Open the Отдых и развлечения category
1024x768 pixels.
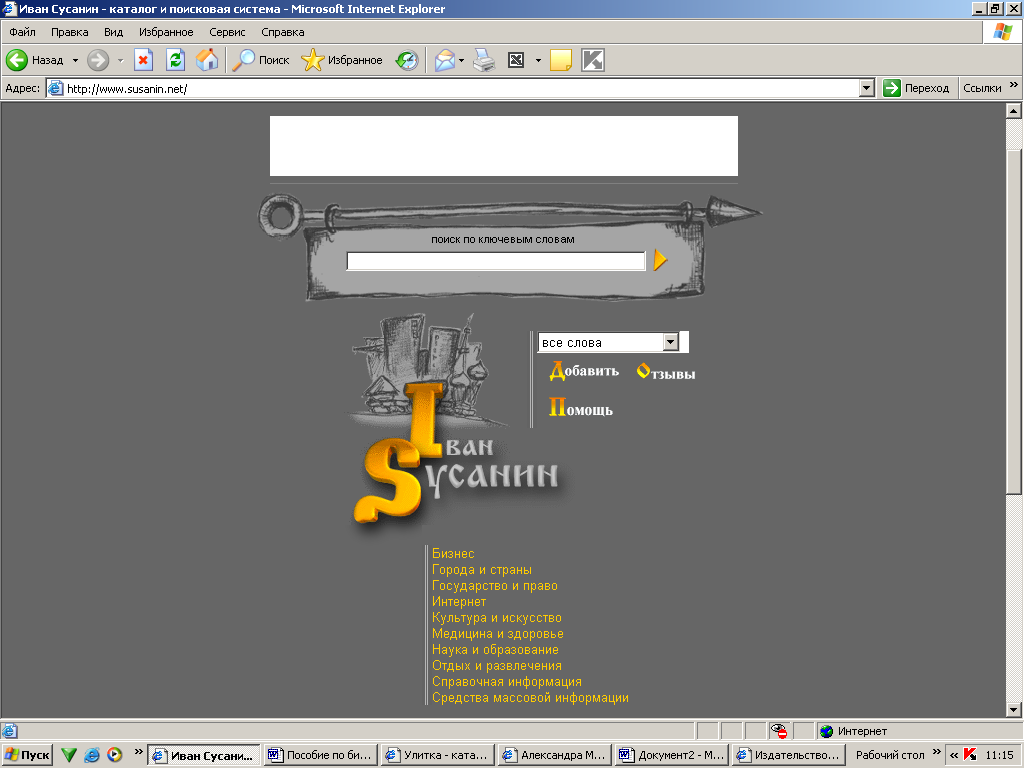(497, 665)
